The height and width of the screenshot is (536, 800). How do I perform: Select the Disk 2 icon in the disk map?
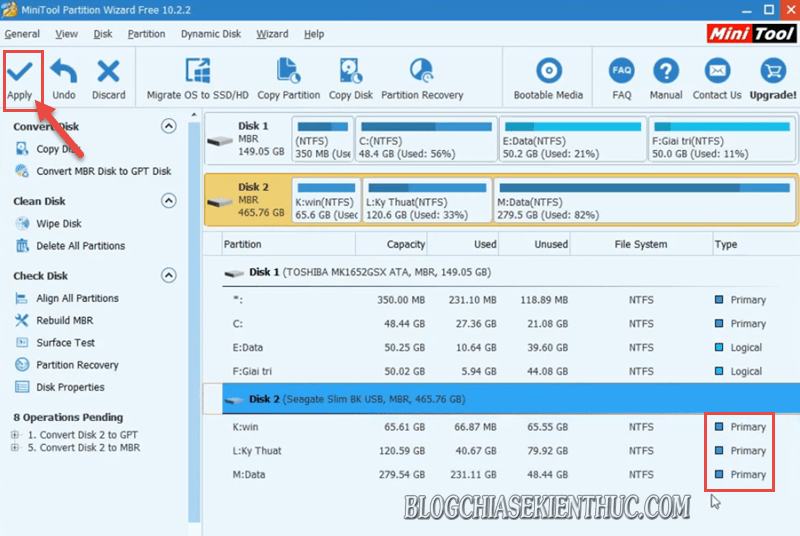coord(220,202)
